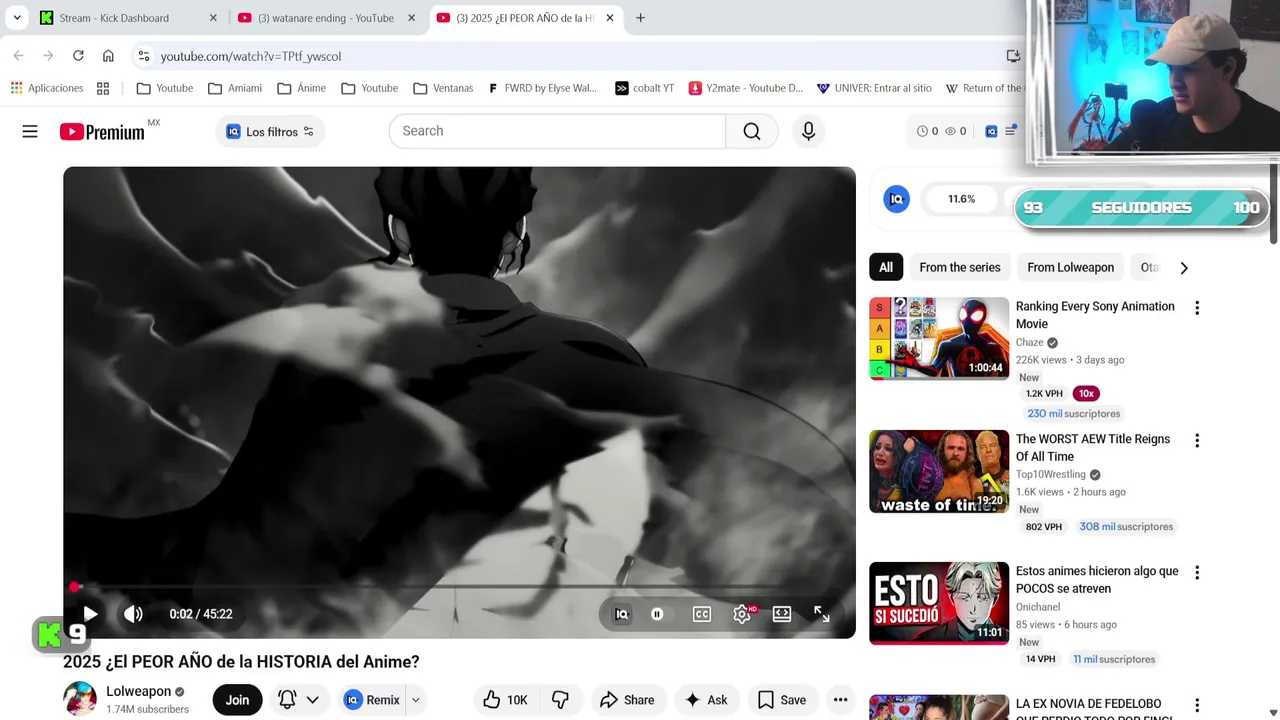Open more actions under the video
Image resolution: width=1280 pixels, height=720 pixels.
point(841,700)
